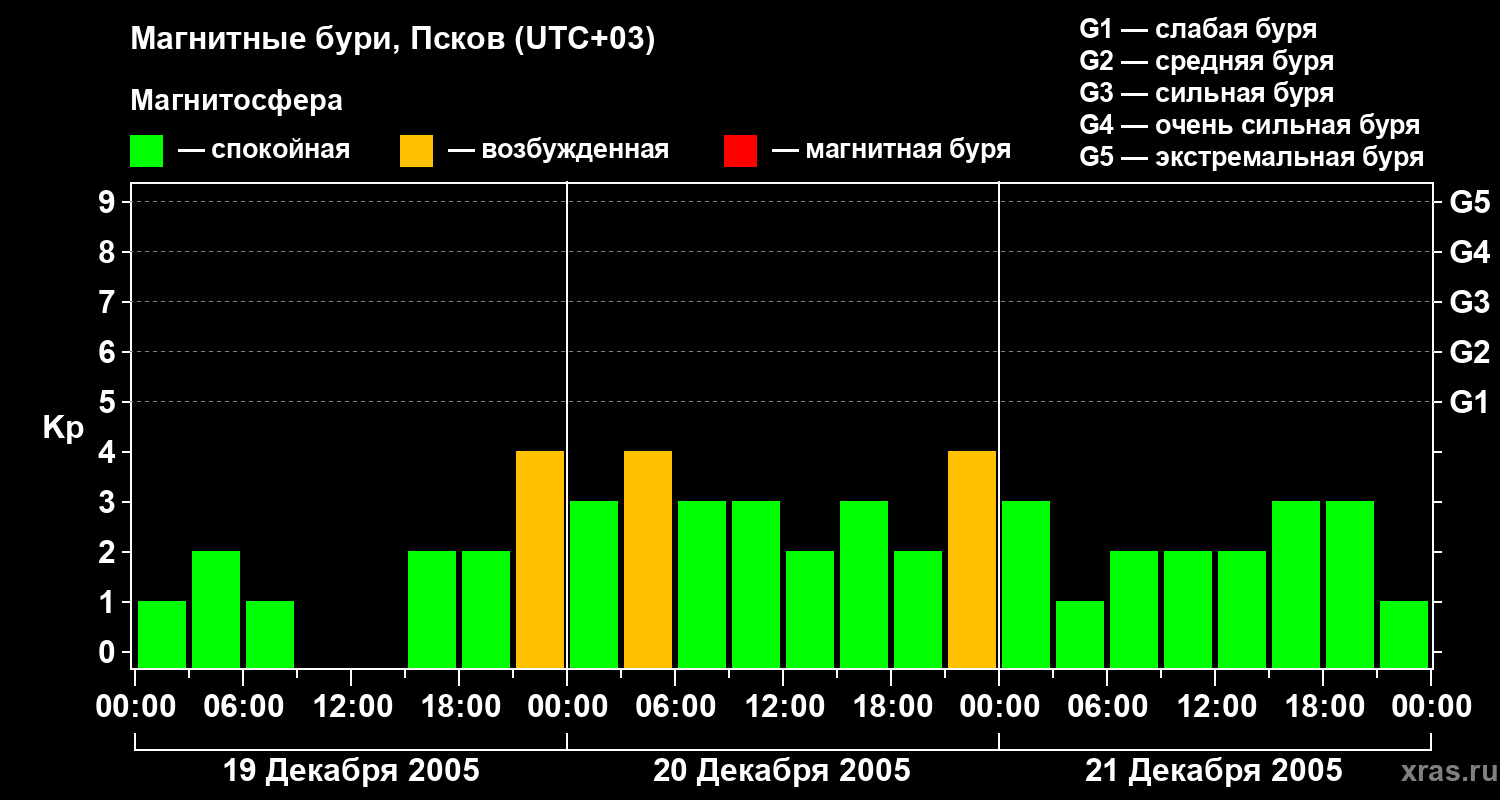Click the G4 mark on the right axis
Image resolution: width=1500 pixels, height=800 pixels.
point(1469,252)
